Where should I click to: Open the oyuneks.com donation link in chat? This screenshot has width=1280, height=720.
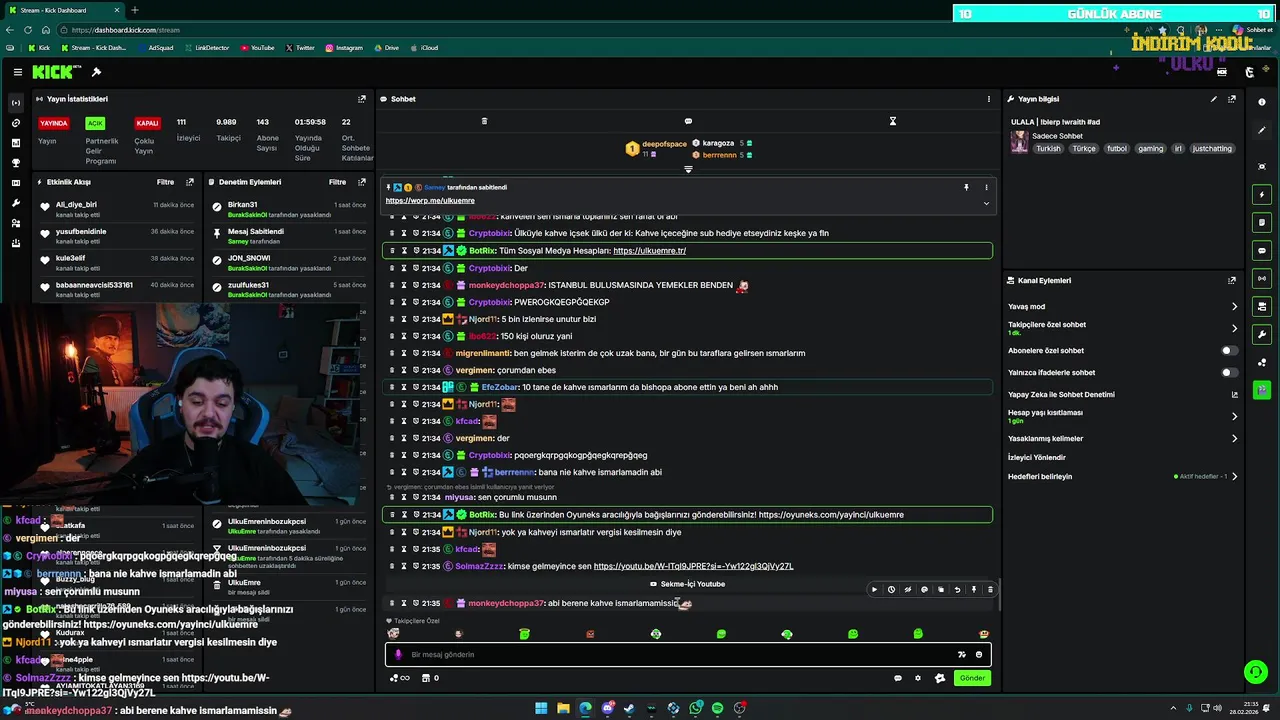click(x=831, y=515)
